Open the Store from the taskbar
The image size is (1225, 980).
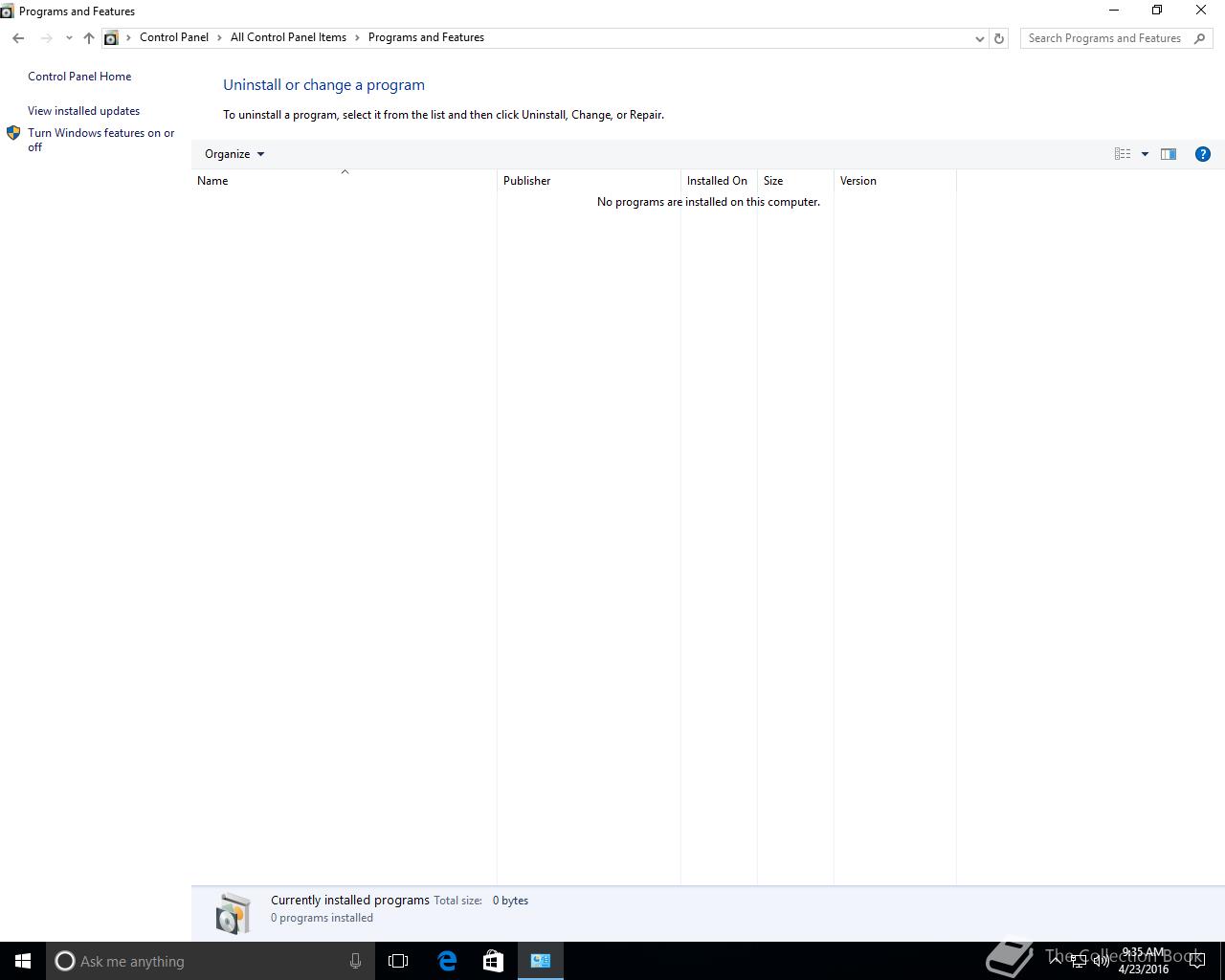[x=493, y=961]
